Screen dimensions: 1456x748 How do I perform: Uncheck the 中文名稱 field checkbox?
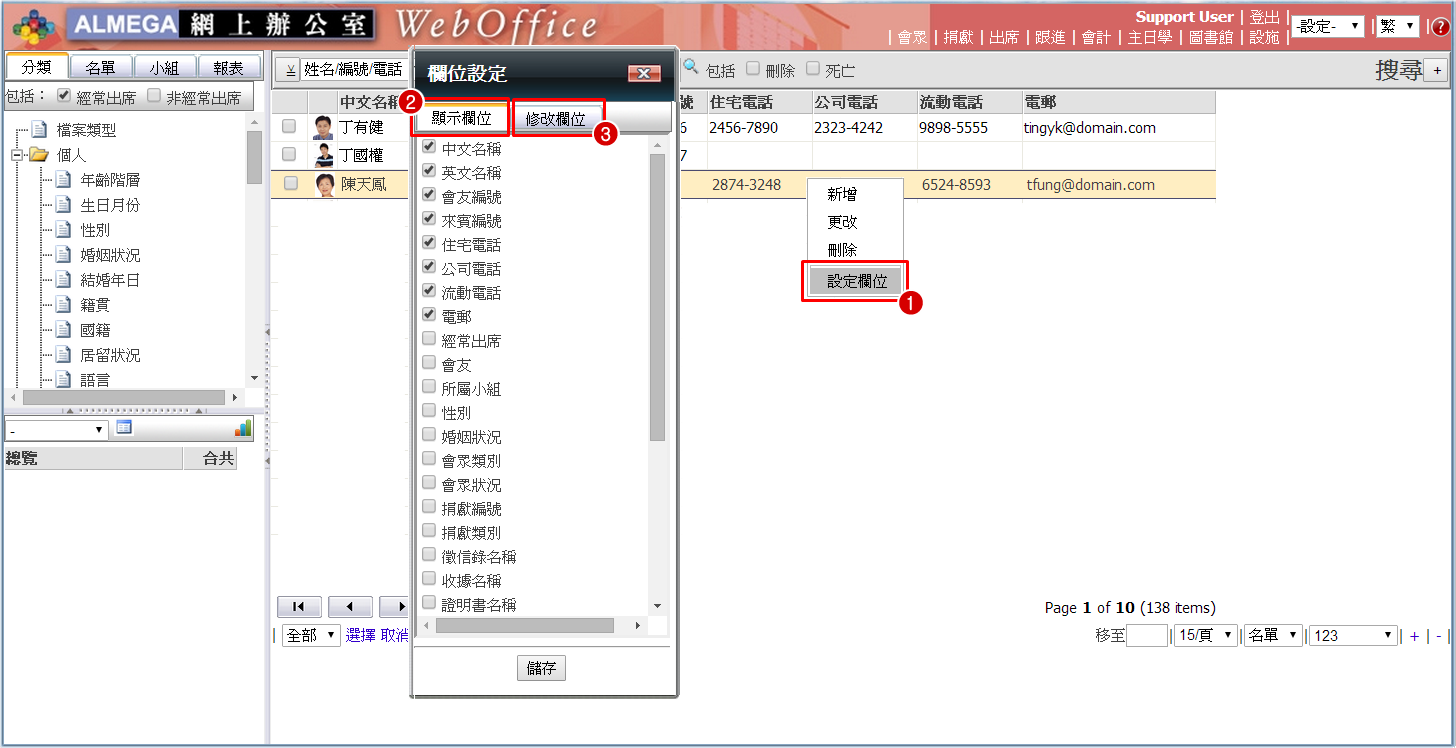(x=429, y=147)
